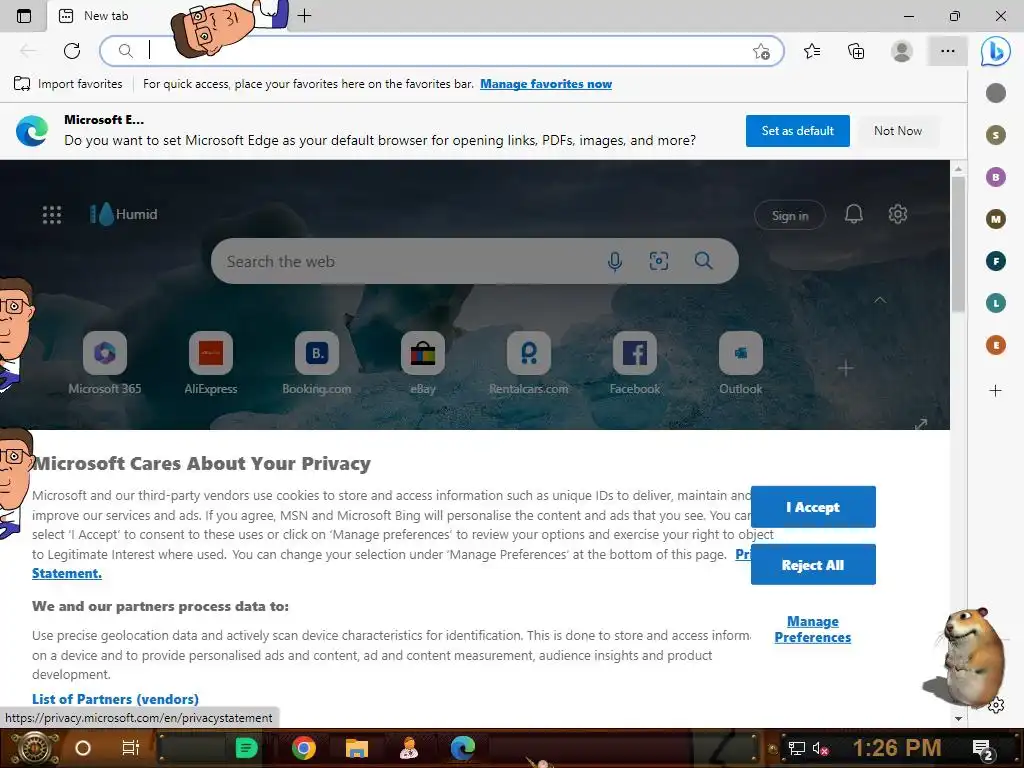Click the Sign in button
The image size is (1024, 768).
pos(790,216)
